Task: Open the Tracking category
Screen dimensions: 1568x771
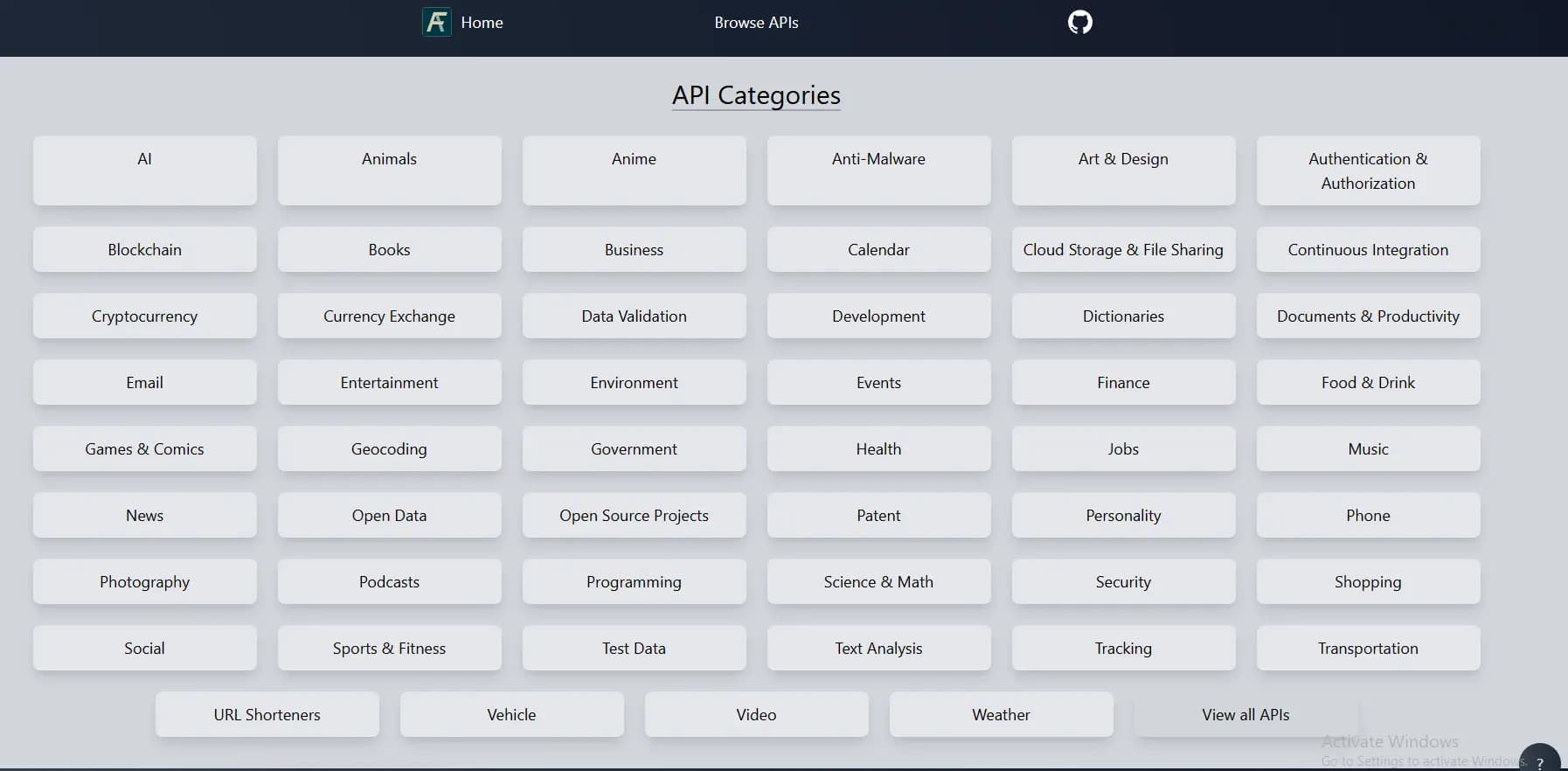Action: (1124, 648)
